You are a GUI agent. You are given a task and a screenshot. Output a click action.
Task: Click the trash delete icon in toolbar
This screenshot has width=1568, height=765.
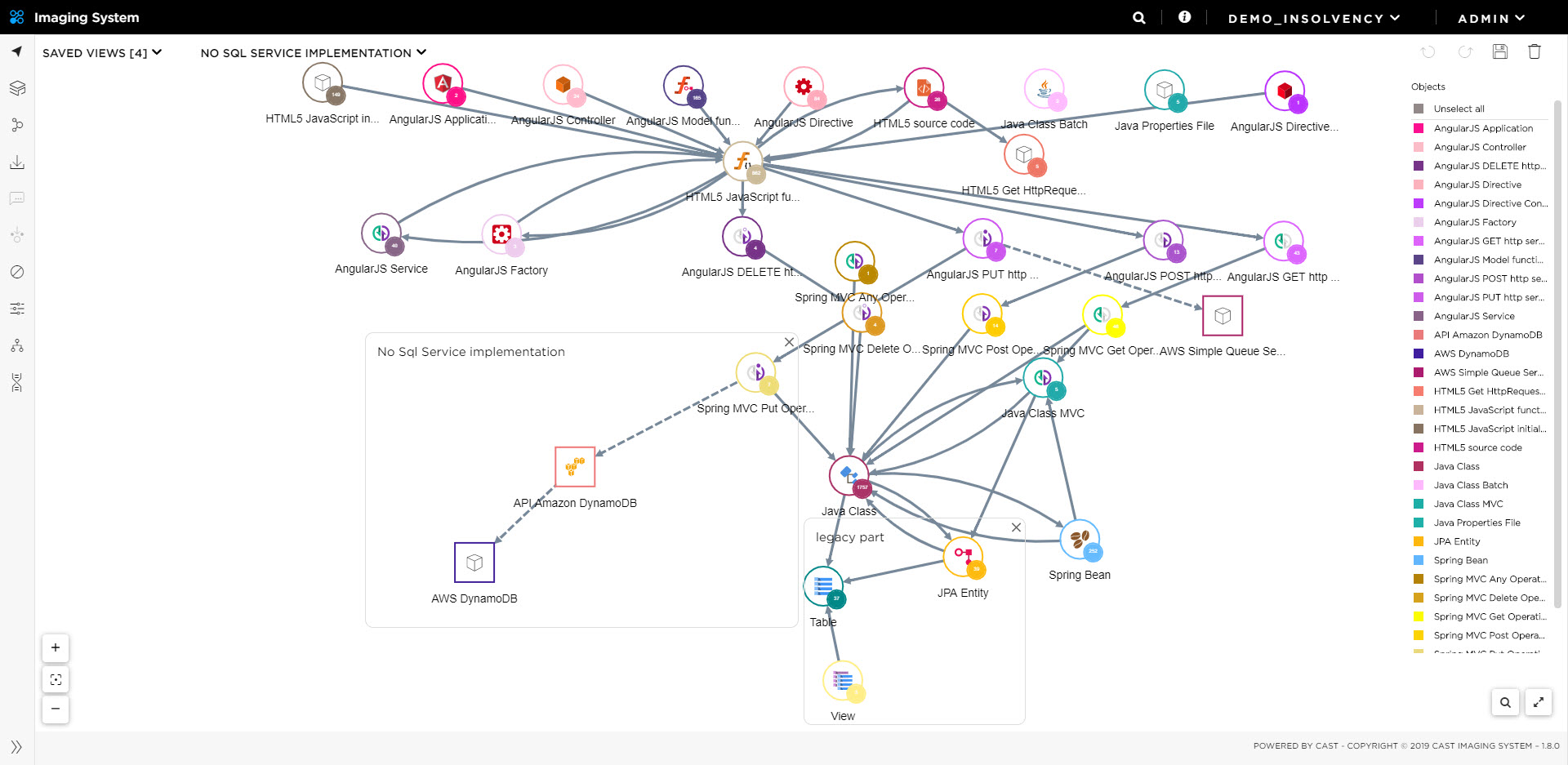[1534, 52]
